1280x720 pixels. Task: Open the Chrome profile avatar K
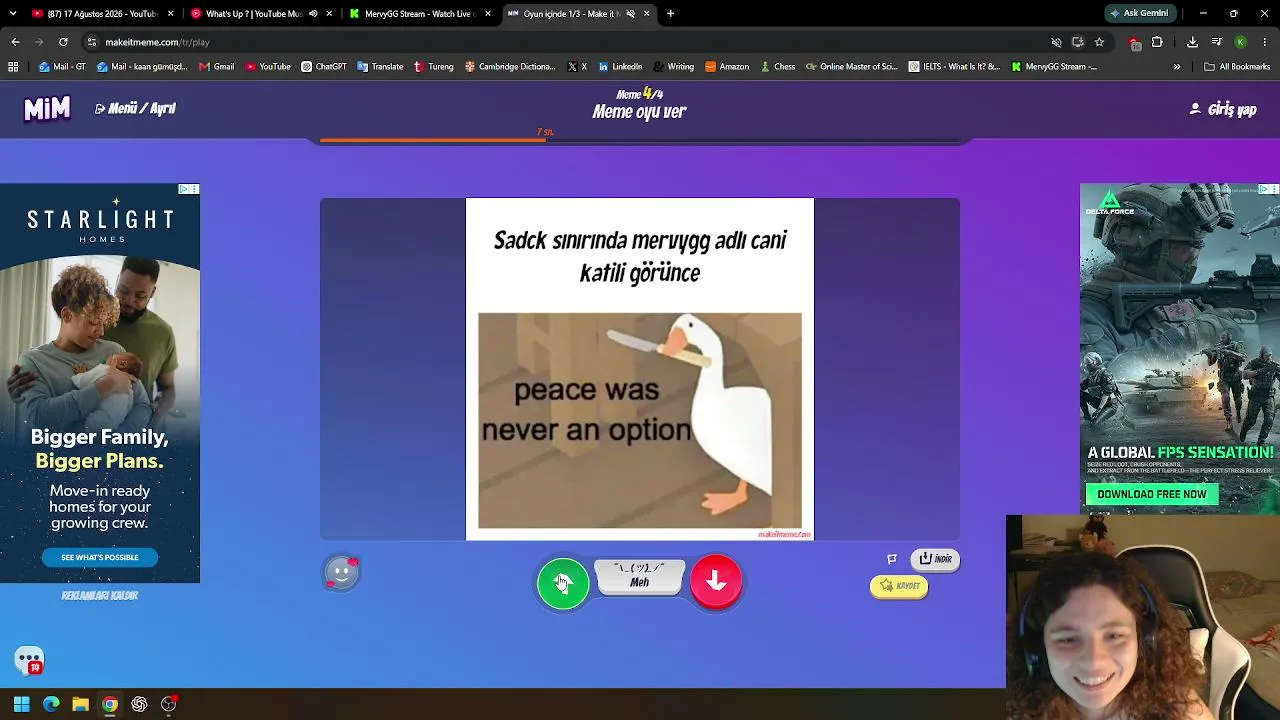1240,42
